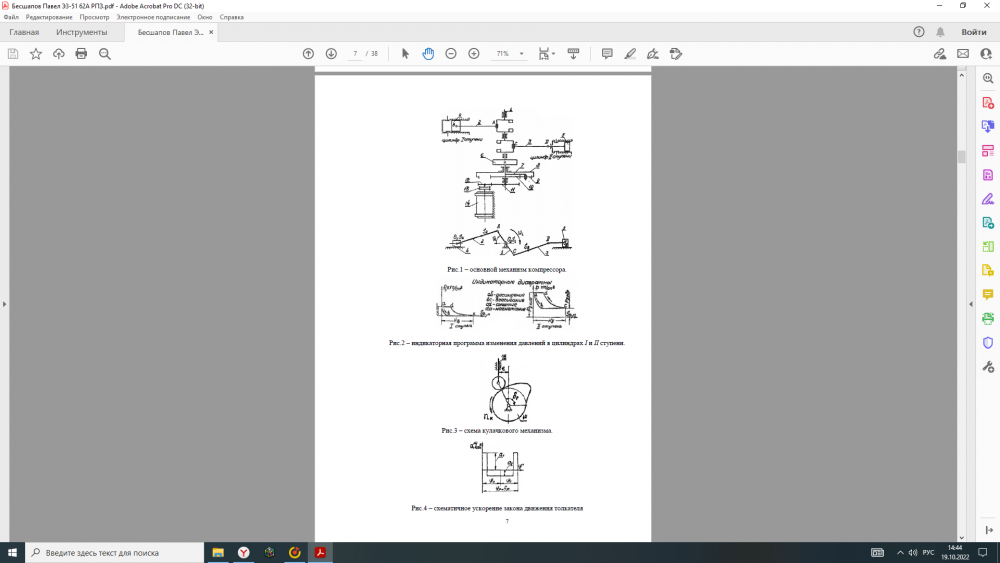
Task: Click the page number input field
Action: pos(355,54)
